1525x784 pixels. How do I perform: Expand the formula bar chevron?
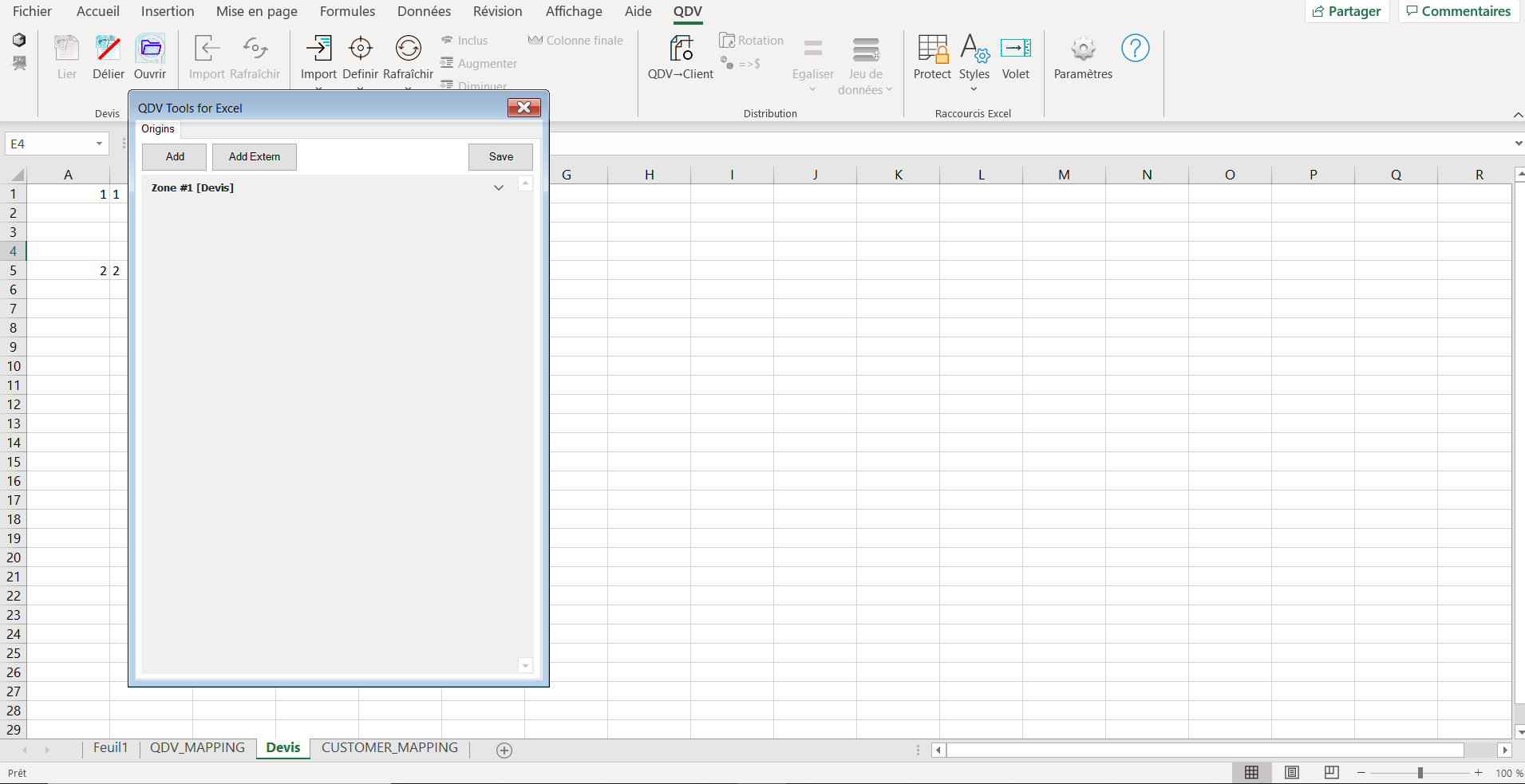[1518, 144]
